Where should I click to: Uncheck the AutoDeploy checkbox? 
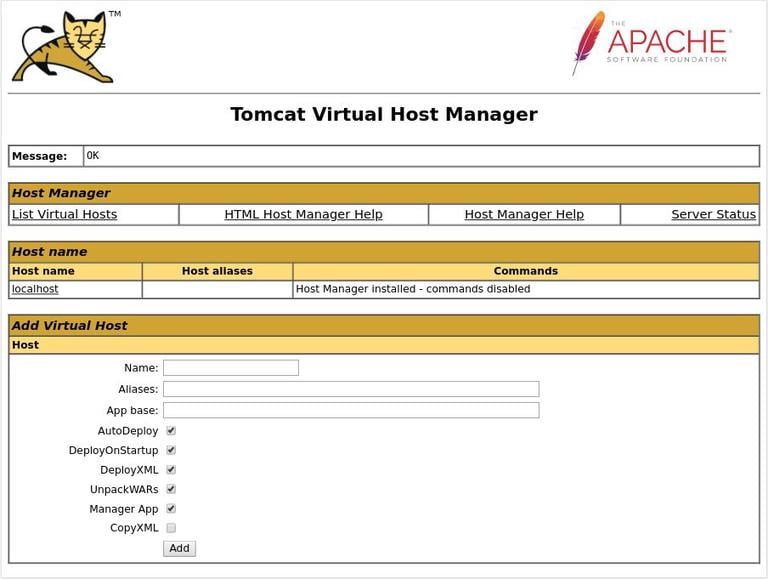[171, 431]
